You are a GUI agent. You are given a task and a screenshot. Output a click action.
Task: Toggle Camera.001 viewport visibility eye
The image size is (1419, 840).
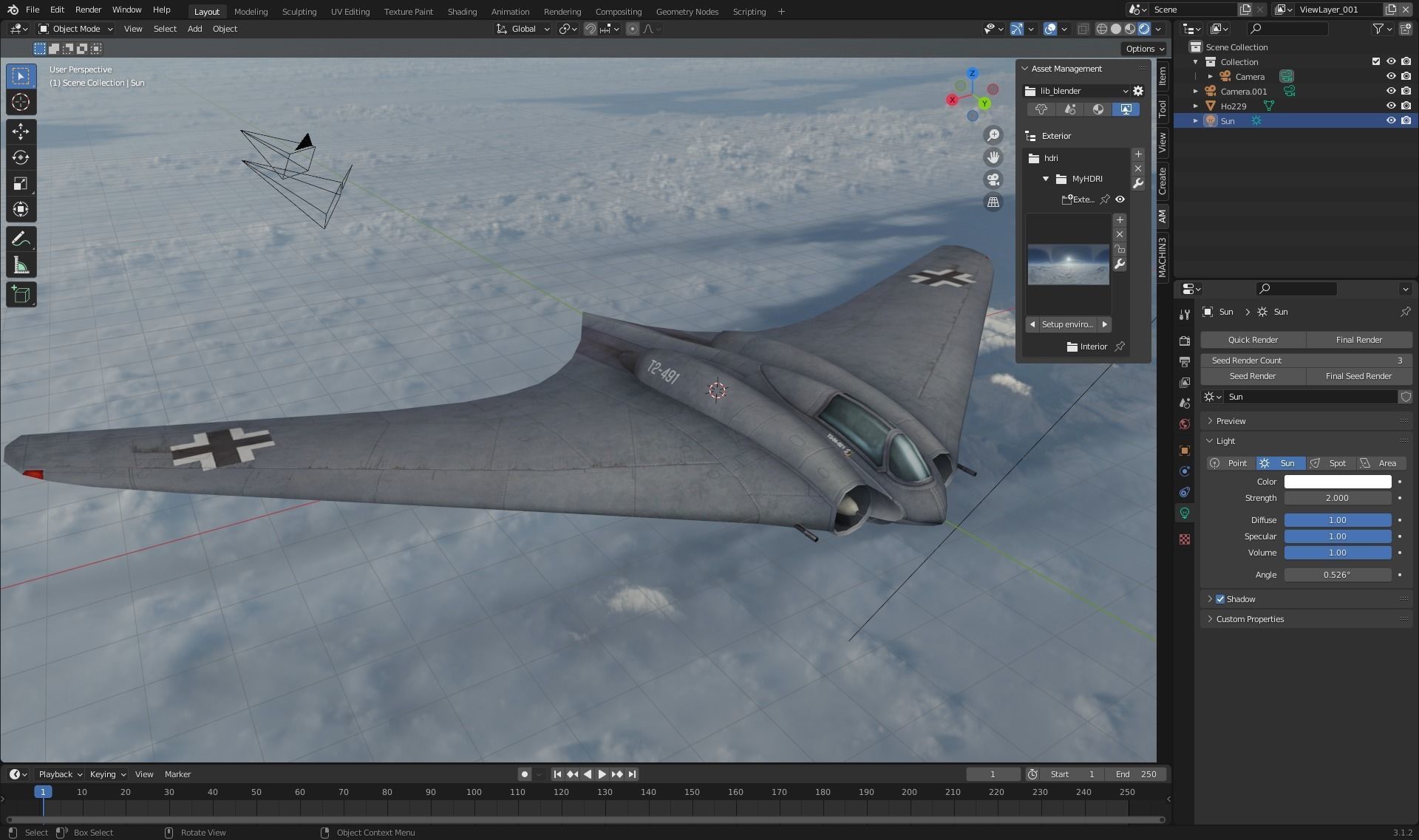pyautogui.click(x=1391, y=91)
